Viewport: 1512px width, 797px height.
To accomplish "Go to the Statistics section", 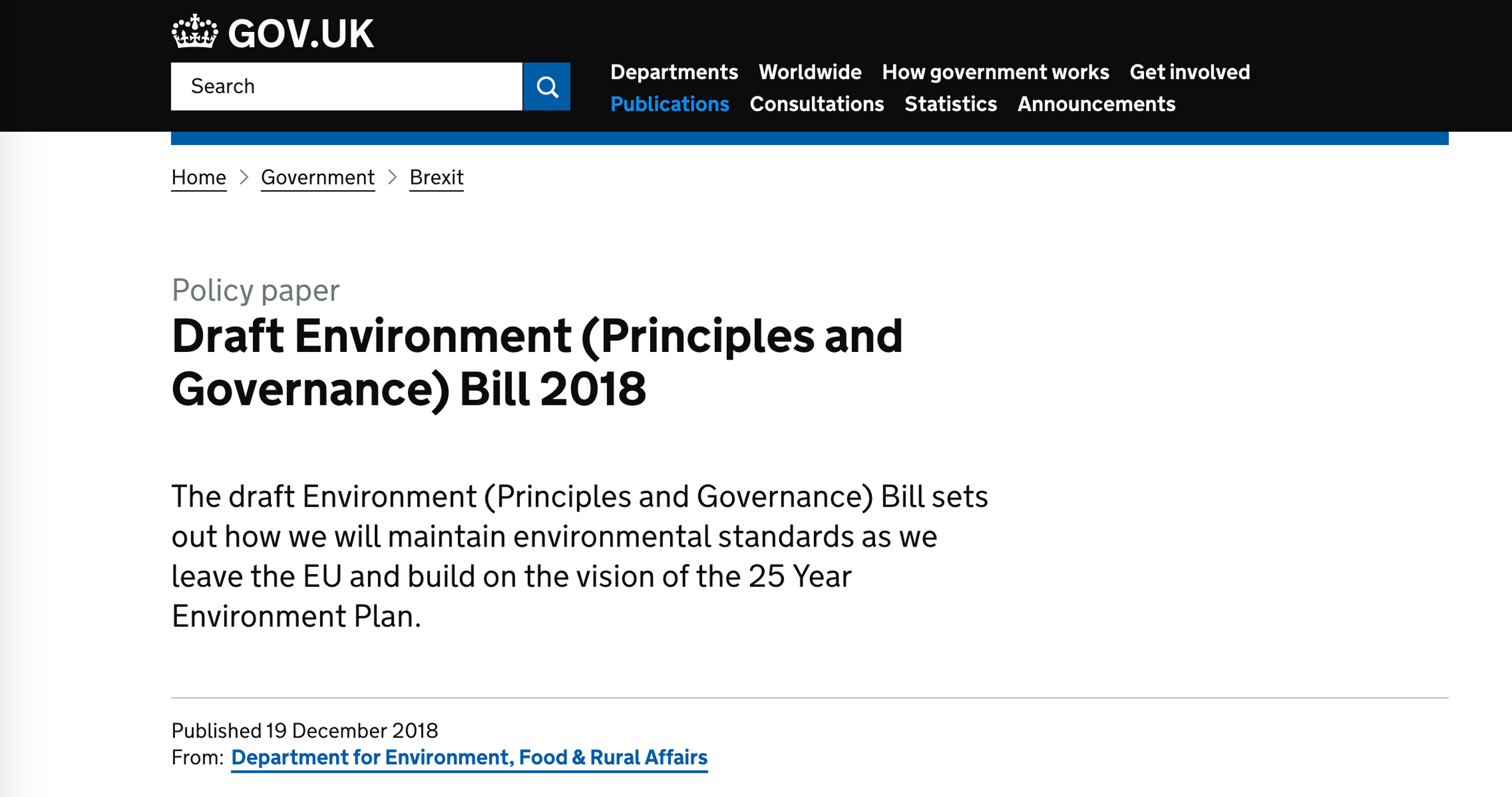I will 951,104.
